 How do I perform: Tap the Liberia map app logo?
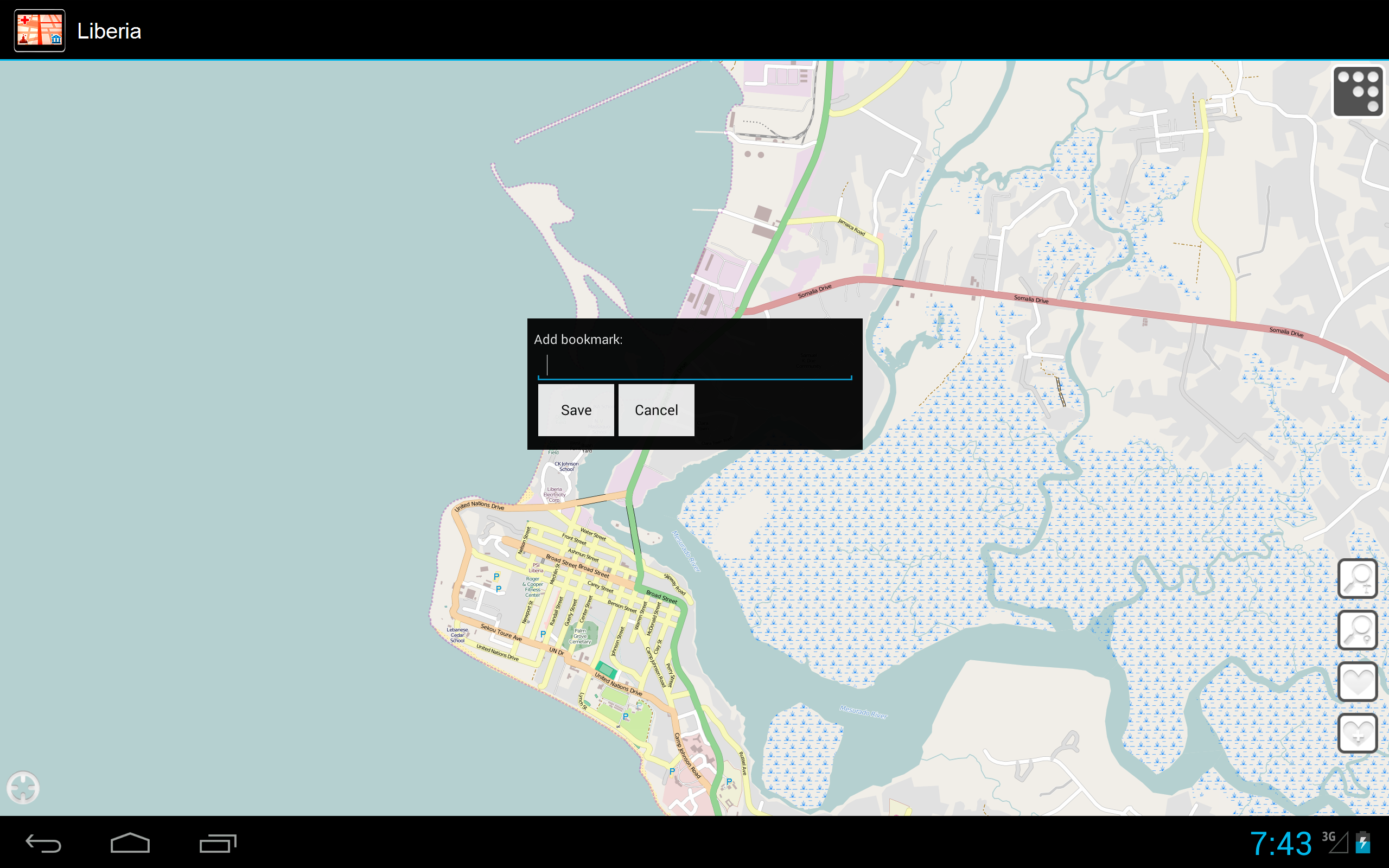tap(39, 30)
